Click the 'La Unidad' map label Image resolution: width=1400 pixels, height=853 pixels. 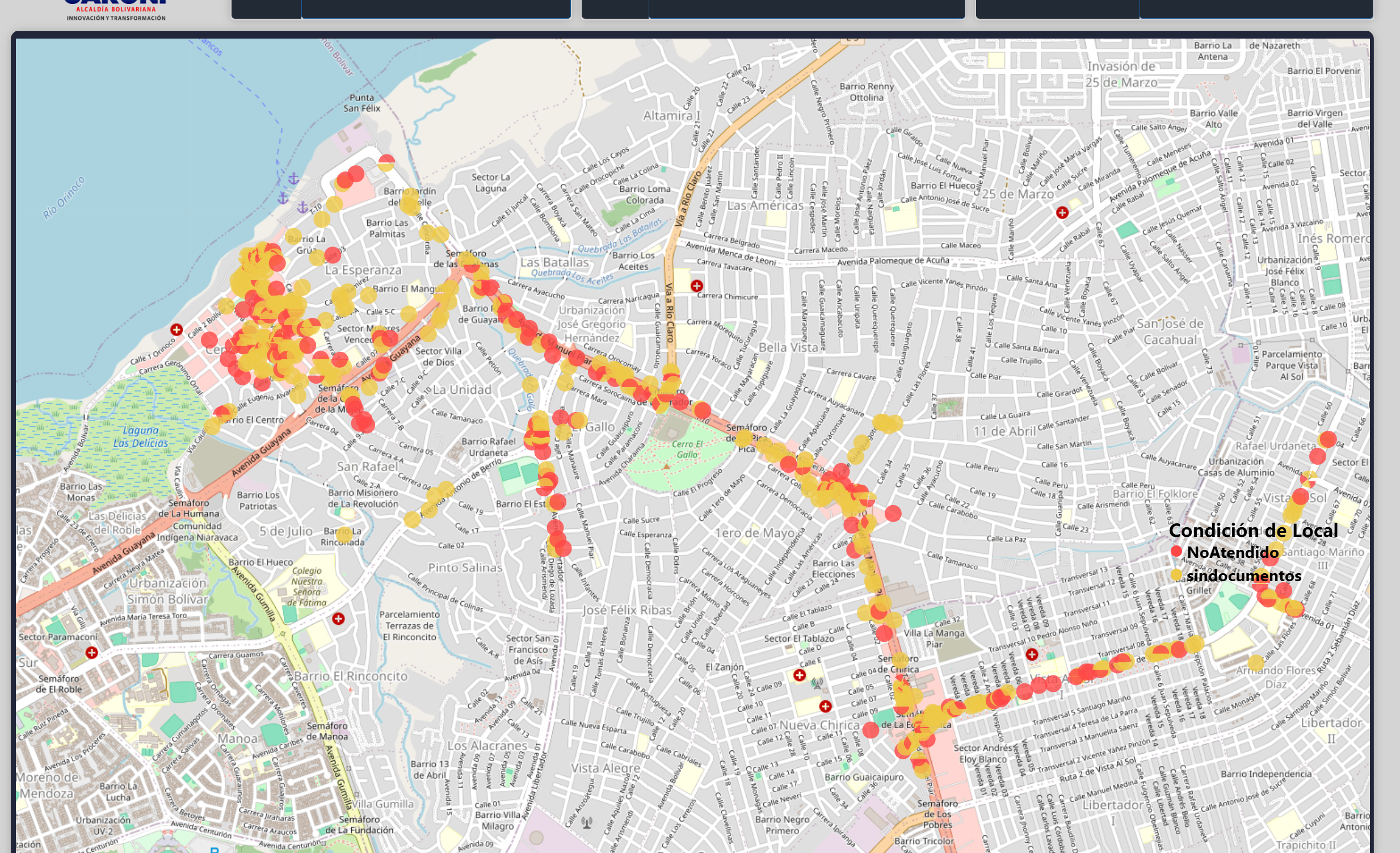click(x=462, y=389)
